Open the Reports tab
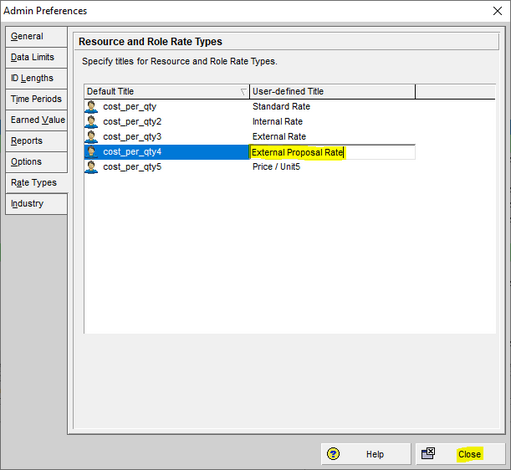Image resolution: width=511 pixels, height=470 pixels. point(36,141)
